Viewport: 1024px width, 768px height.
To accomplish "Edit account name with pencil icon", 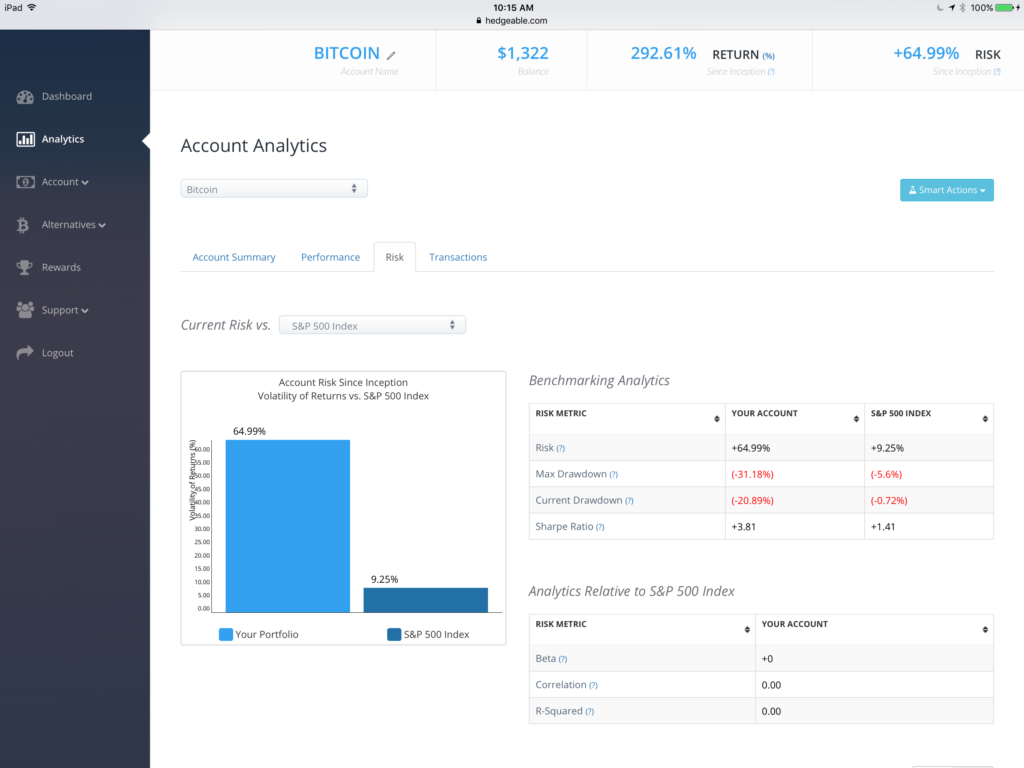I will (391, 55).
